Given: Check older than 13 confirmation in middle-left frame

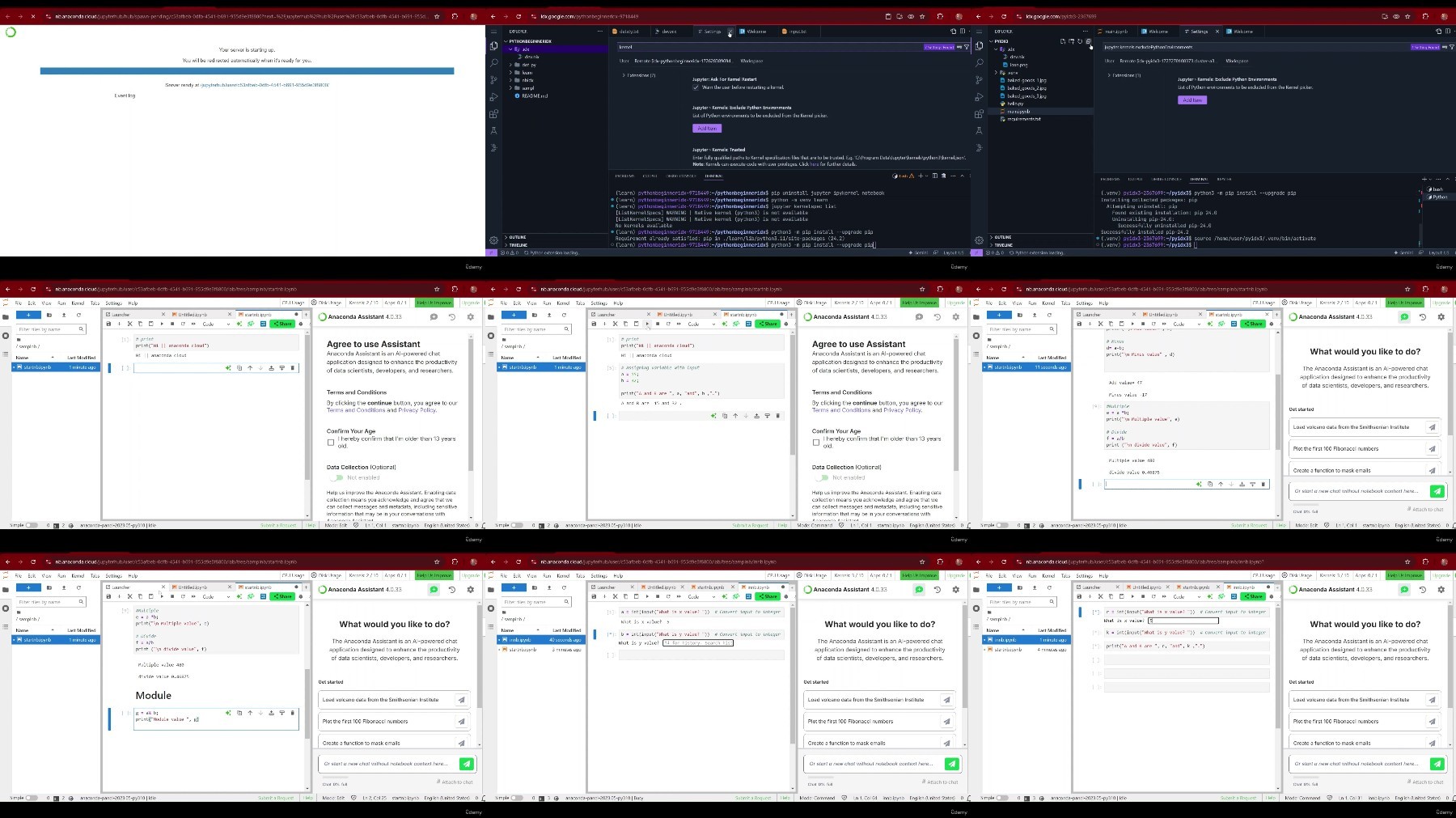Looking at the screenshot, I should [x=330, y=442].
